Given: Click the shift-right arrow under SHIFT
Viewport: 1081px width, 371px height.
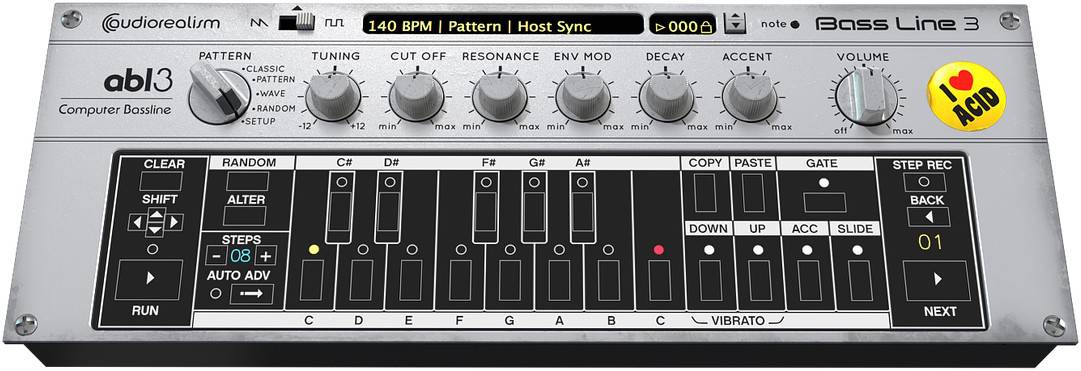Looking at the screenshot, I should 175,222.
